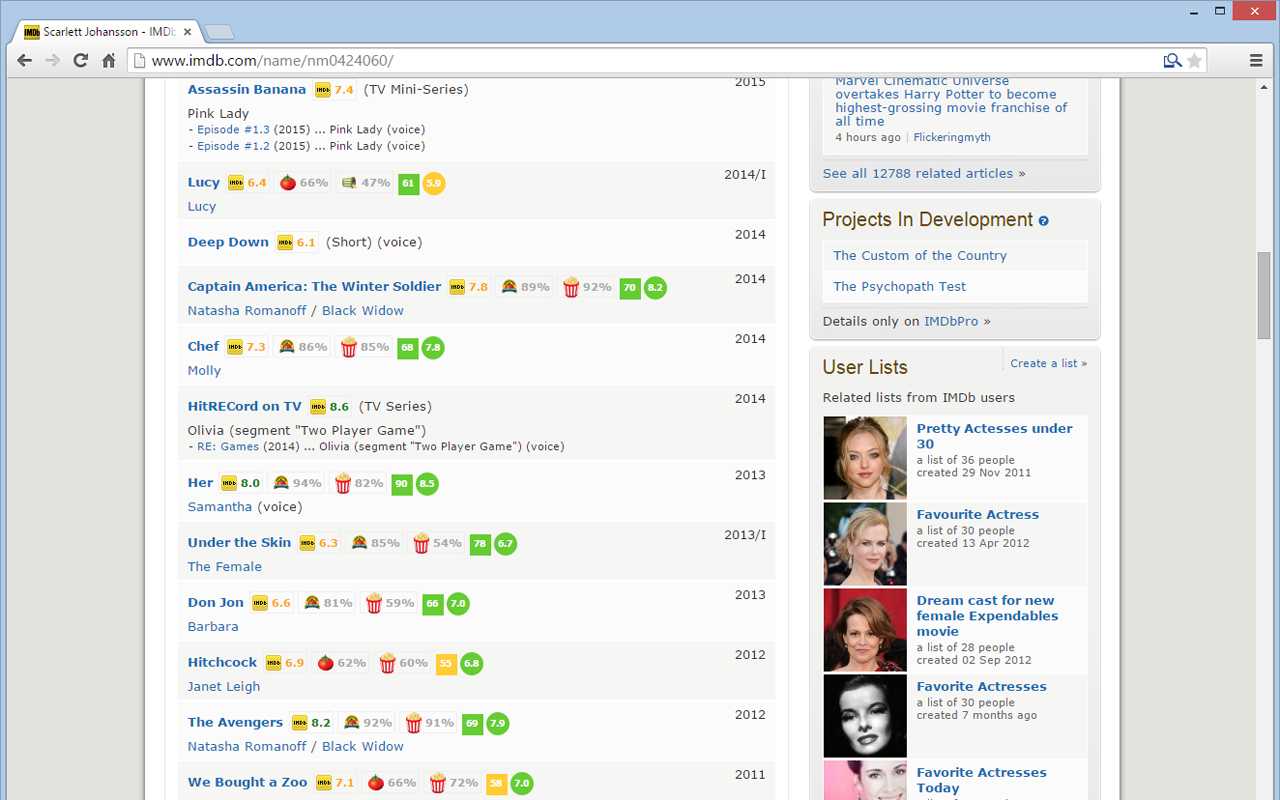
Task: Open the Marvel Cinematic Universe news article
Action: point(951,101)
